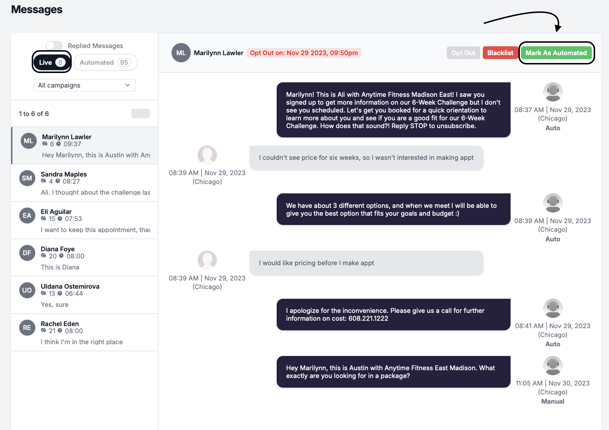Open Marilynn Lawler conversation in list
The image size is (609, 430).
[85, 146]
